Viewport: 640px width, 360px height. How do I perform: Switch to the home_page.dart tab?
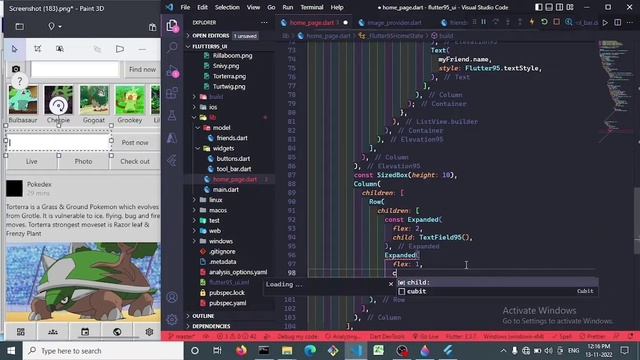pos(312,23)
